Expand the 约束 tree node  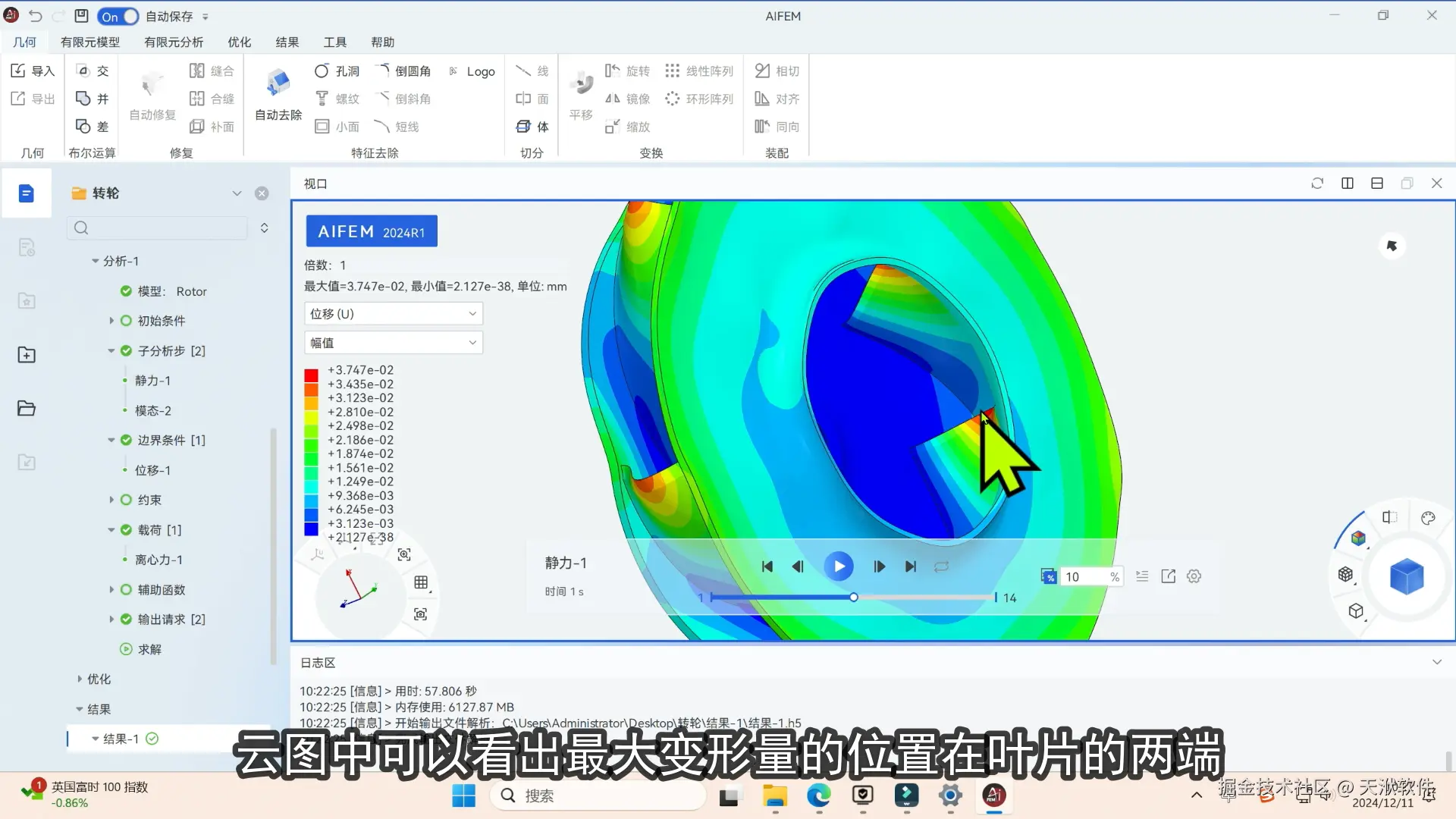coord(111,500)
